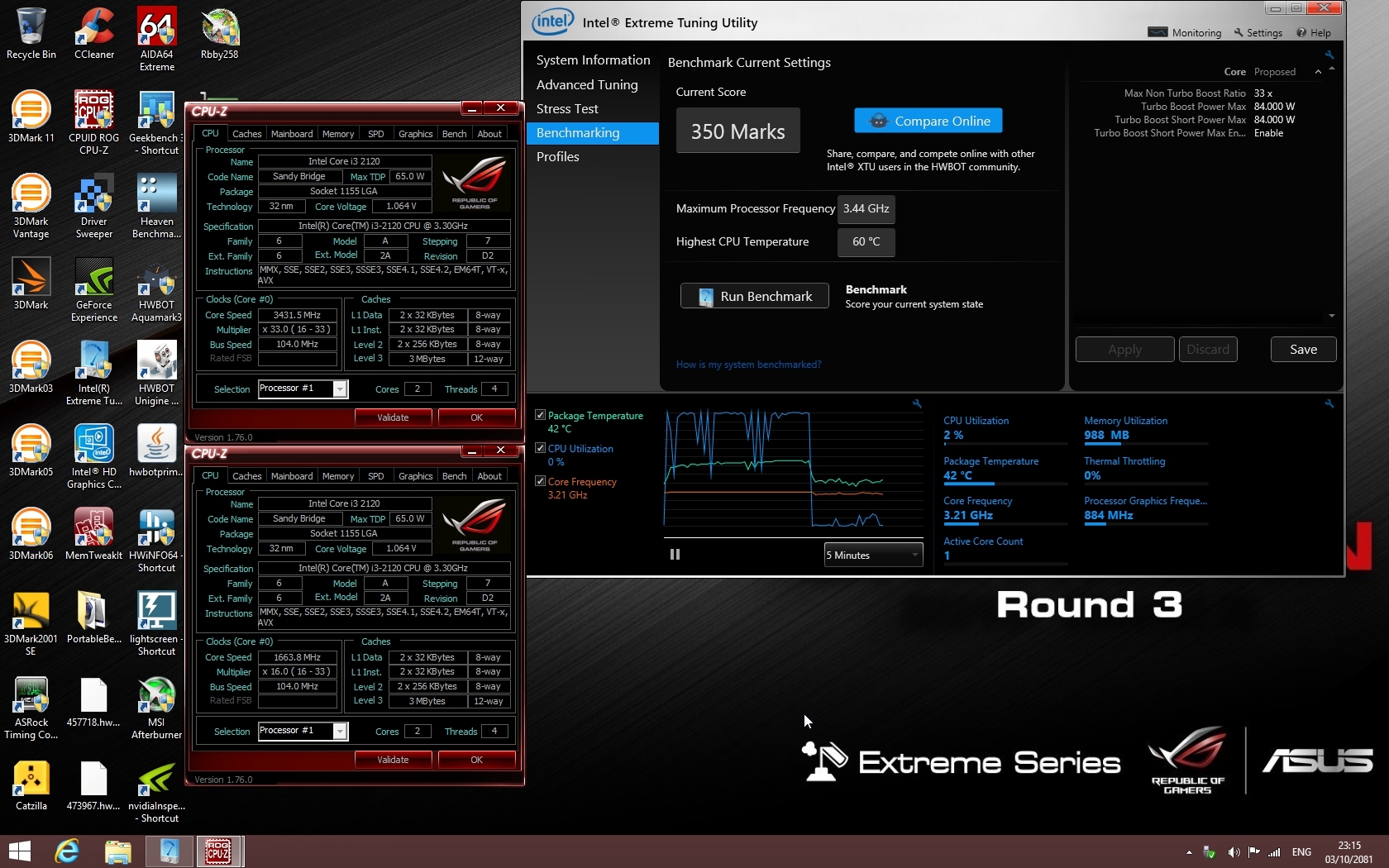Launch MemTweakIt desktop icon
Viewport: 1389px width, 868px height.
pos(94,533)
